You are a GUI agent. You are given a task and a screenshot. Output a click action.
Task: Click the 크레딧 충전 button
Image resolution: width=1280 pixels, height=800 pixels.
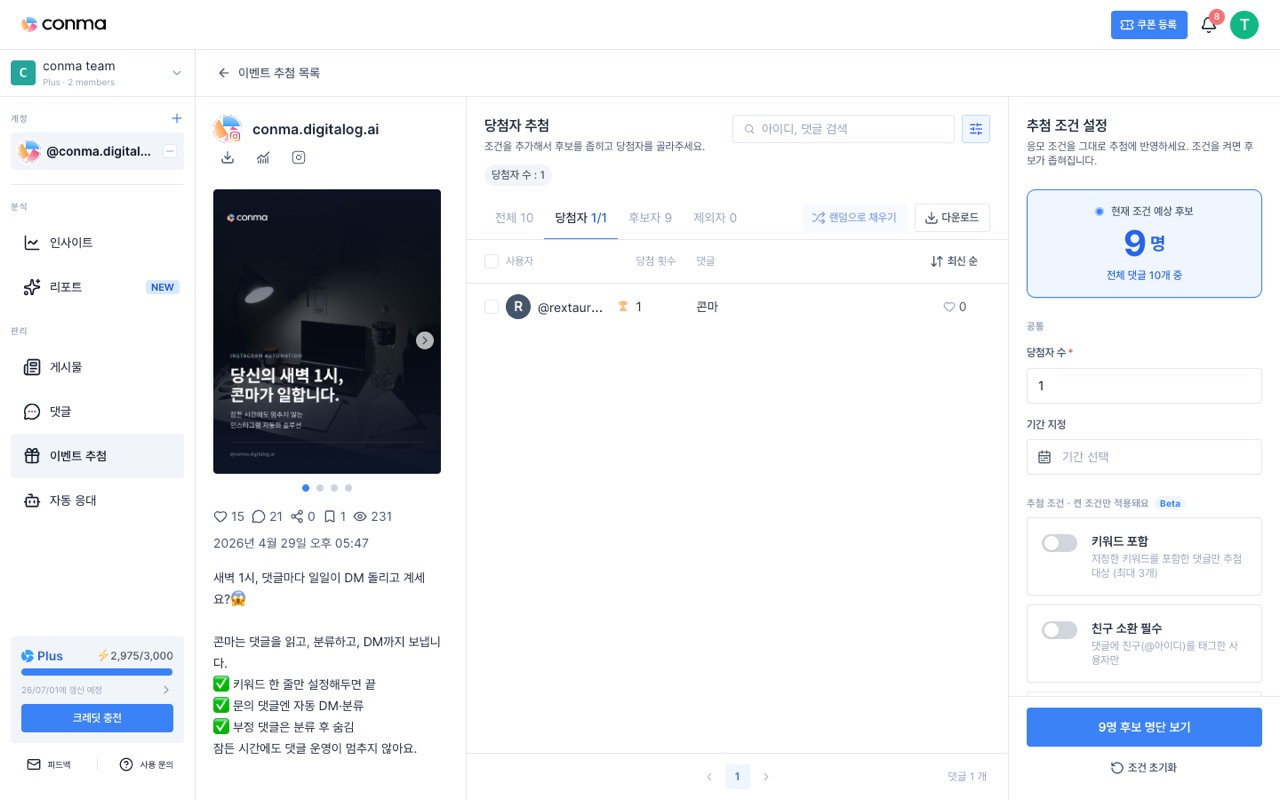tap(97, 718)
